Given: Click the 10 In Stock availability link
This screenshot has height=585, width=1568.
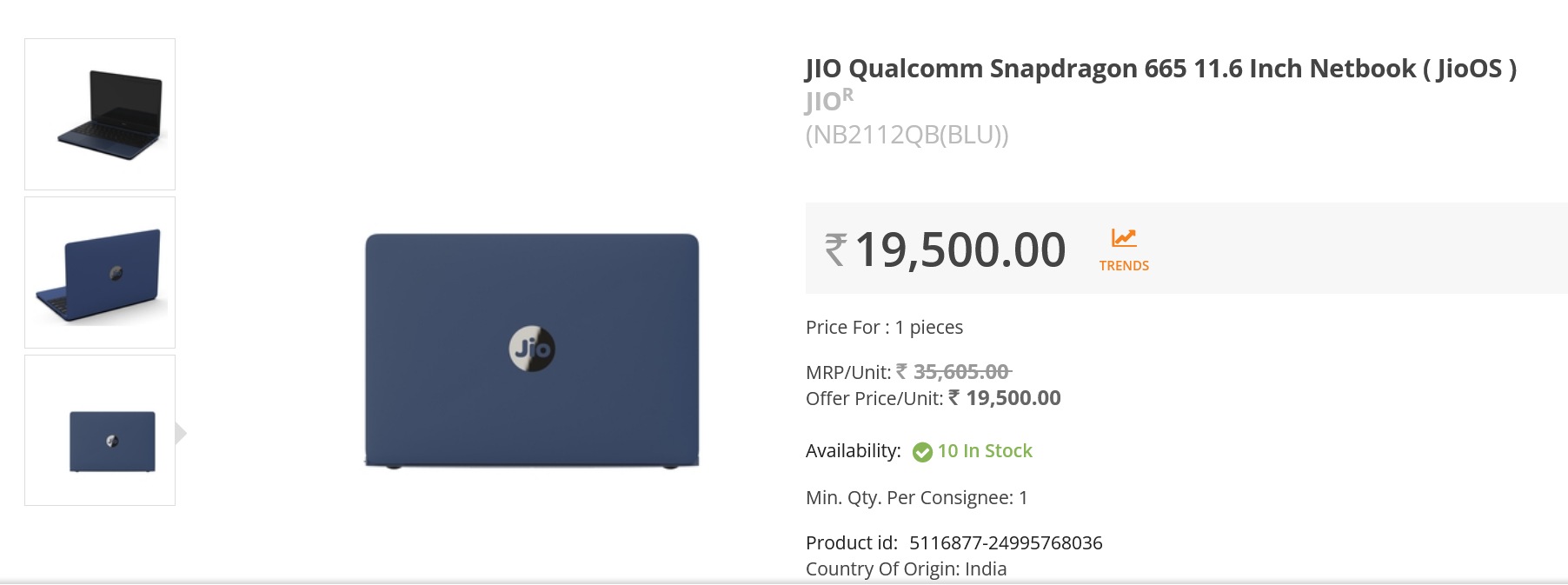Looking at the screenshot, I should 982,451.
